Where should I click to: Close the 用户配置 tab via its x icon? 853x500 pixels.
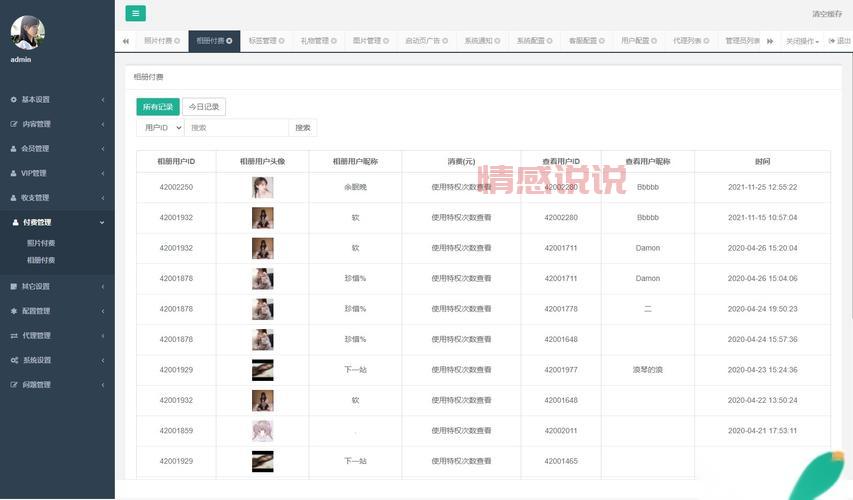[654, 41]
